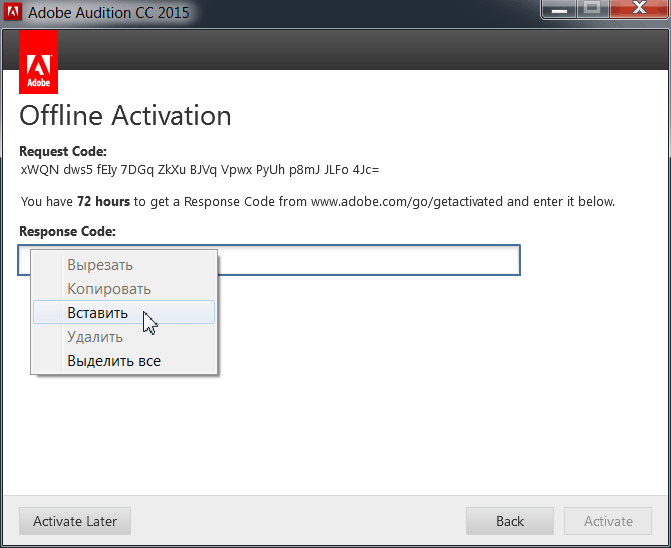Click the Offline Activation heading

pyautogui.click(x=125, y=116)
